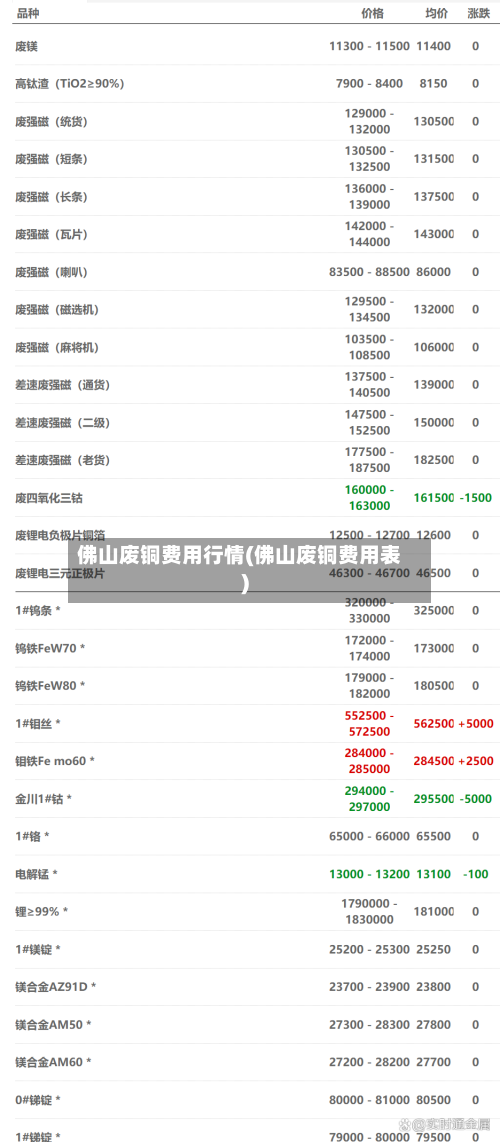Click average price 182500
Viewport: 500px width, 1142px height.
(434, 460)
